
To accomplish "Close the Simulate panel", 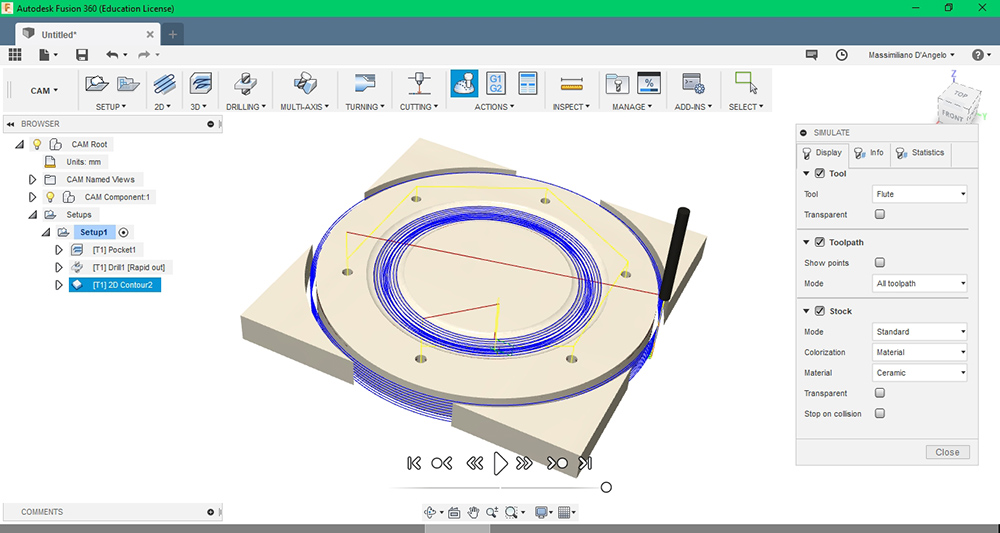I will [x=948, y=452].
